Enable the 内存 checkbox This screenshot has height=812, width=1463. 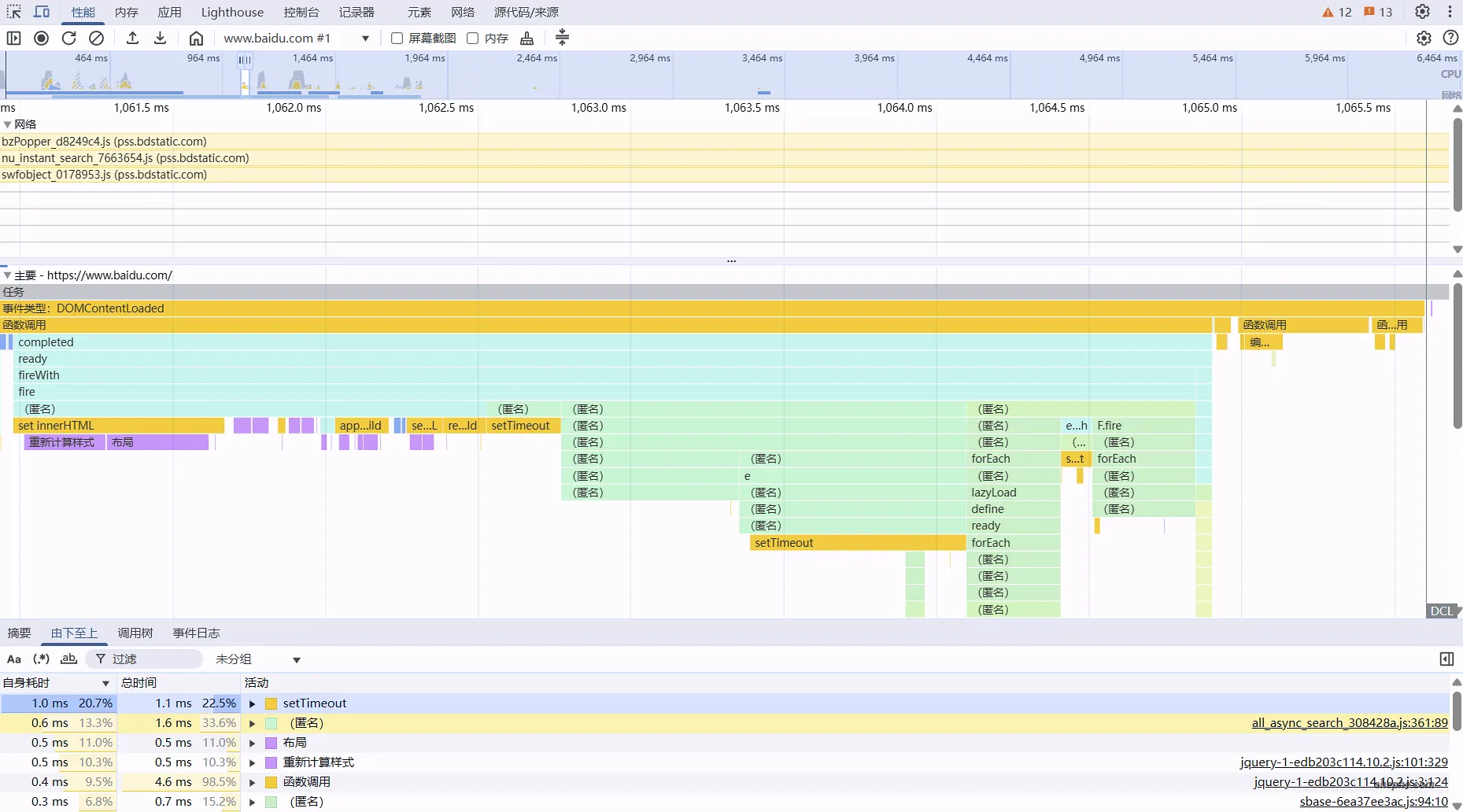pos(473,38)
